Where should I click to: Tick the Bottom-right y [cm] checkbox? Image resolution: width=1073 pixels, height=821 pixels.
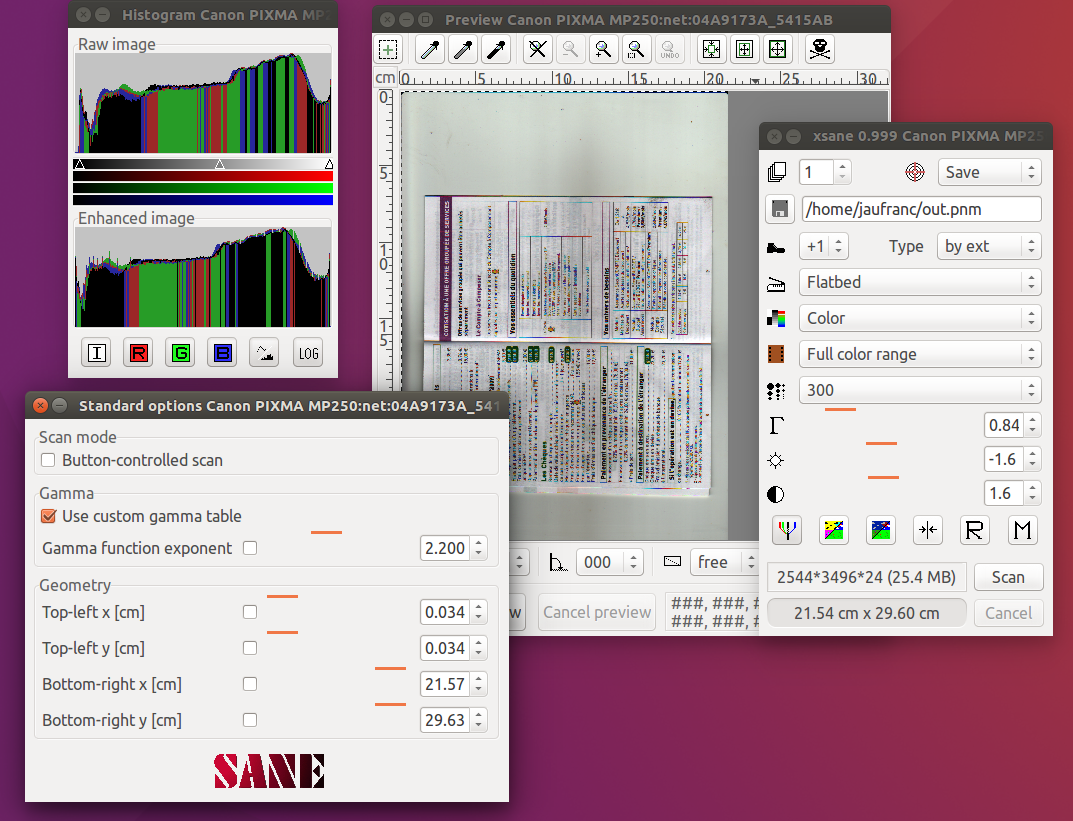pyautogui.click(x=250, y=720)
